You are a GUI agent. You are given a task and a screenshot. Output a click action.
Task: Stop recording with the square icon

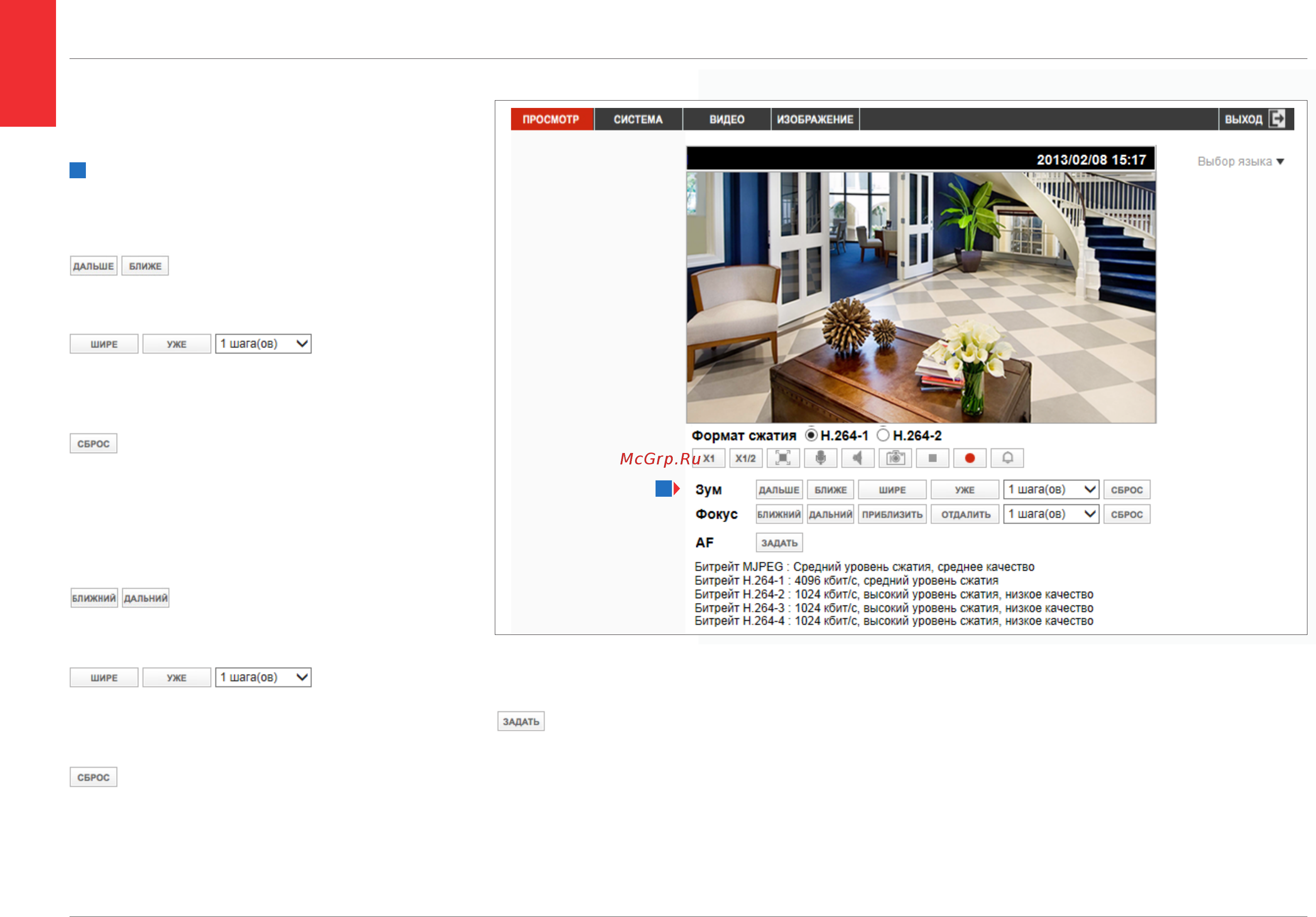tap(932, 458)
